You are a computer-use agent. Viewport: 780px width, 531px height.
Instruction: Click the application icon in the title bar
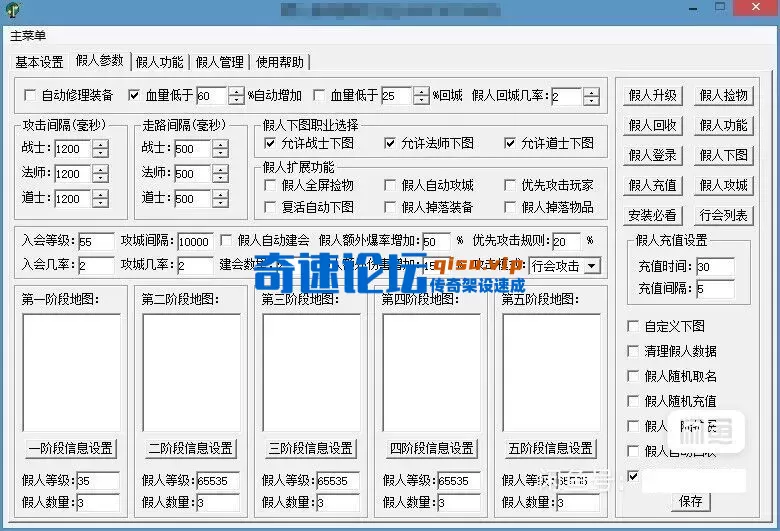(x=13, y=9)
